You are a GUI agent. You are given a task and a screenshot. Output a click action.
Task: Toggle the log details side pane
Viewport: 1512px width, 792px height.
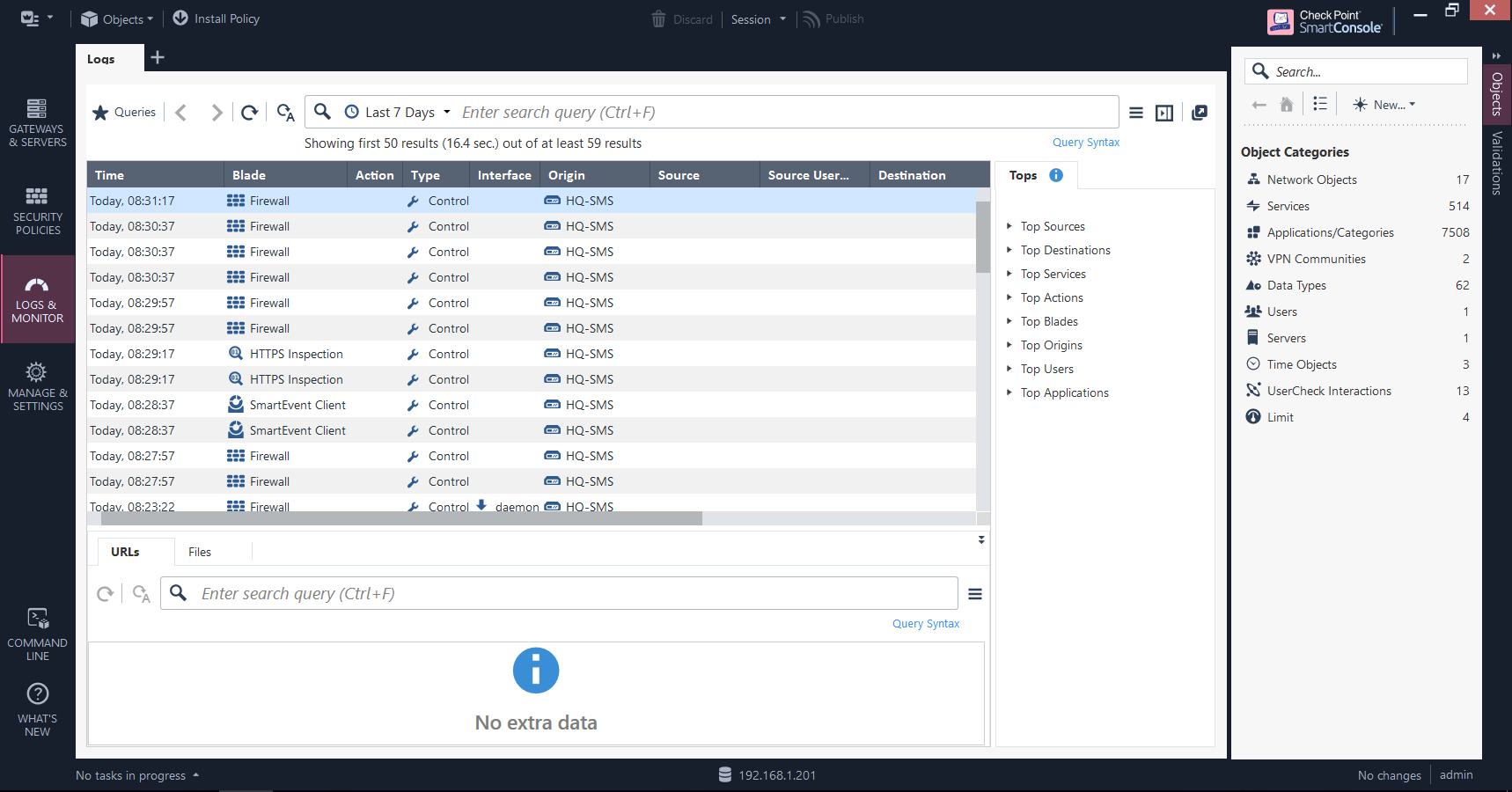click(1164, 113)
